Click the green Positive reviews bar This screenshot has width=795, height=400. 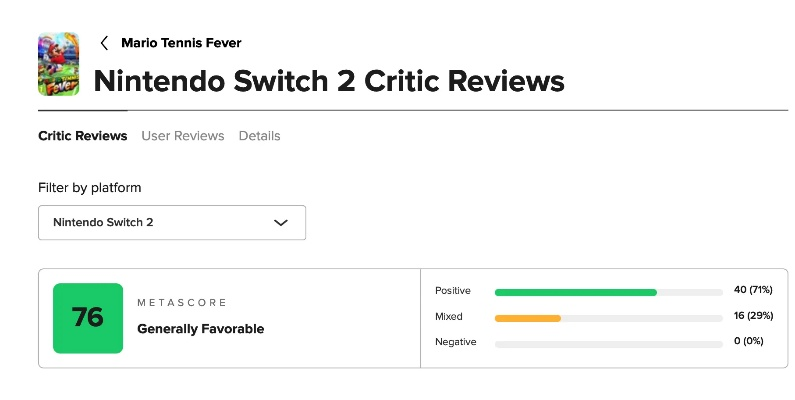(x=575, y=292)
